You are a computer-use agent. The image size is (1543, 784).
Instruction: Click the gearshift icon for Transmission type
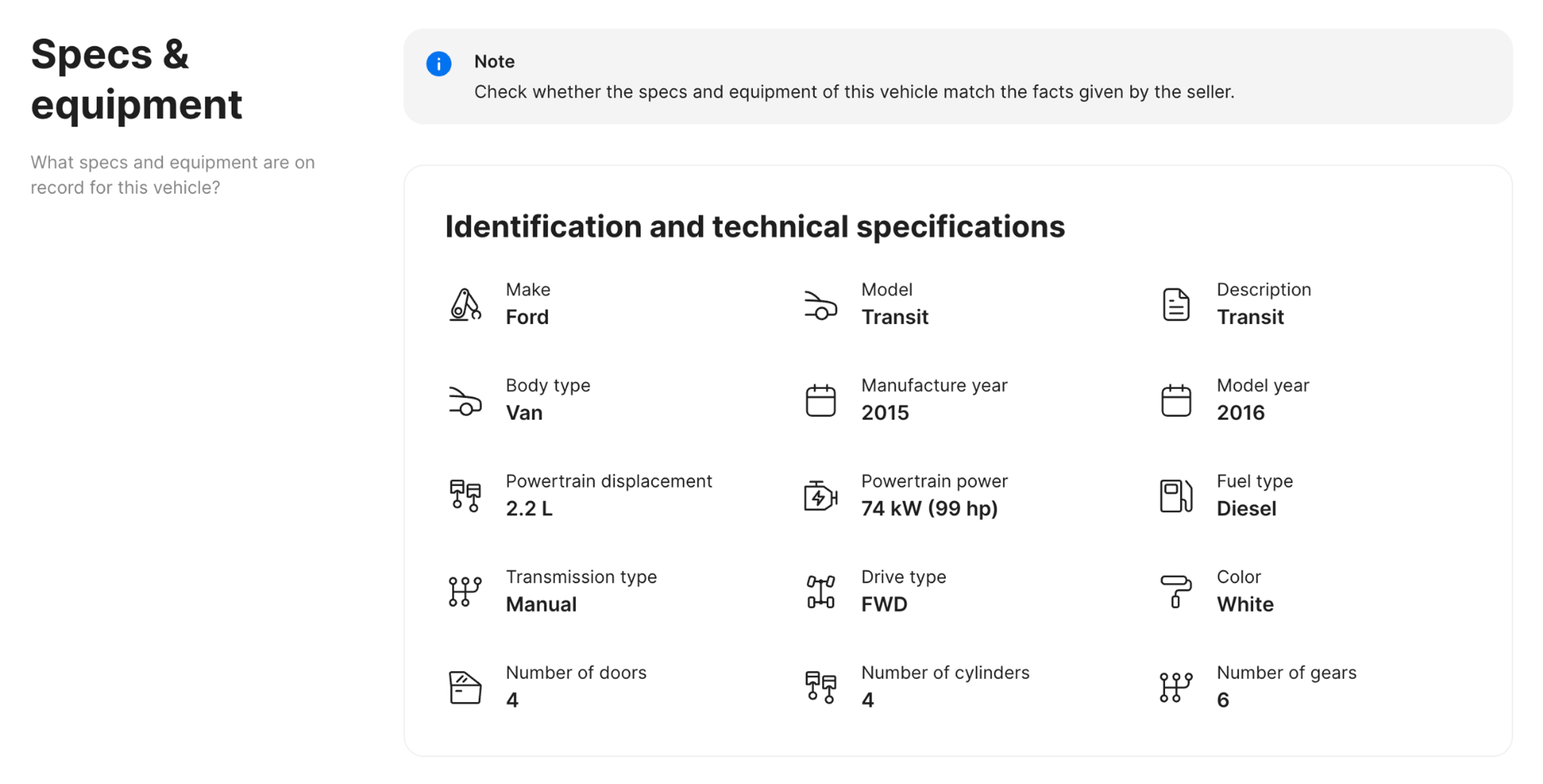465,592
